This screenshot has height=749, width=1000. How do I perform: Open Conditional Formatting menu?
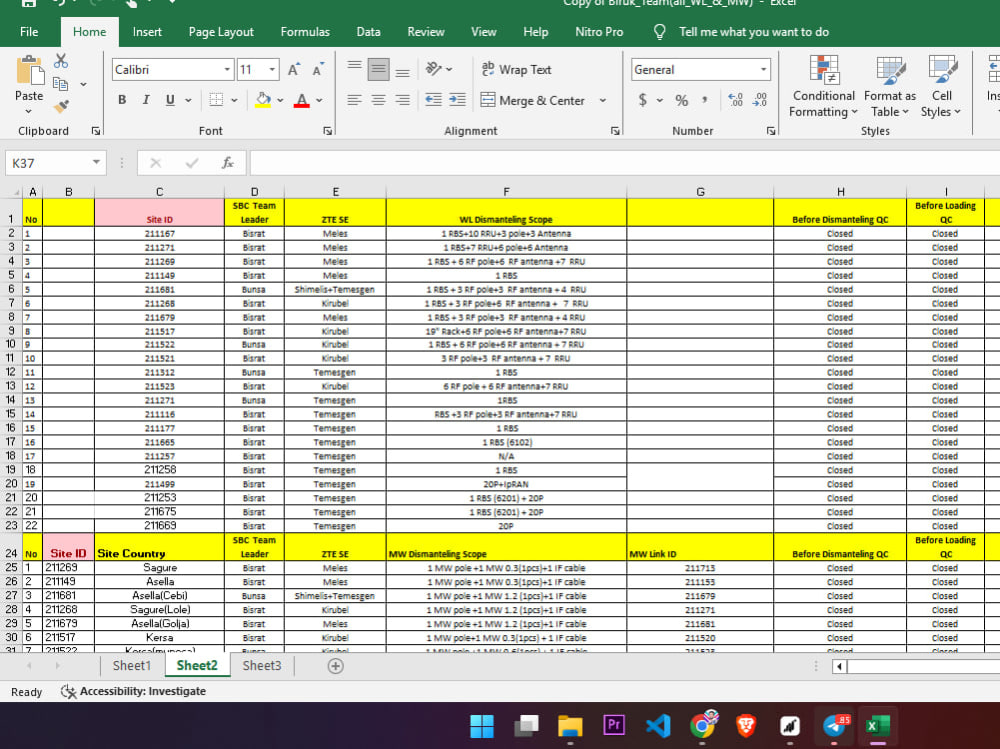click(823, 87)
